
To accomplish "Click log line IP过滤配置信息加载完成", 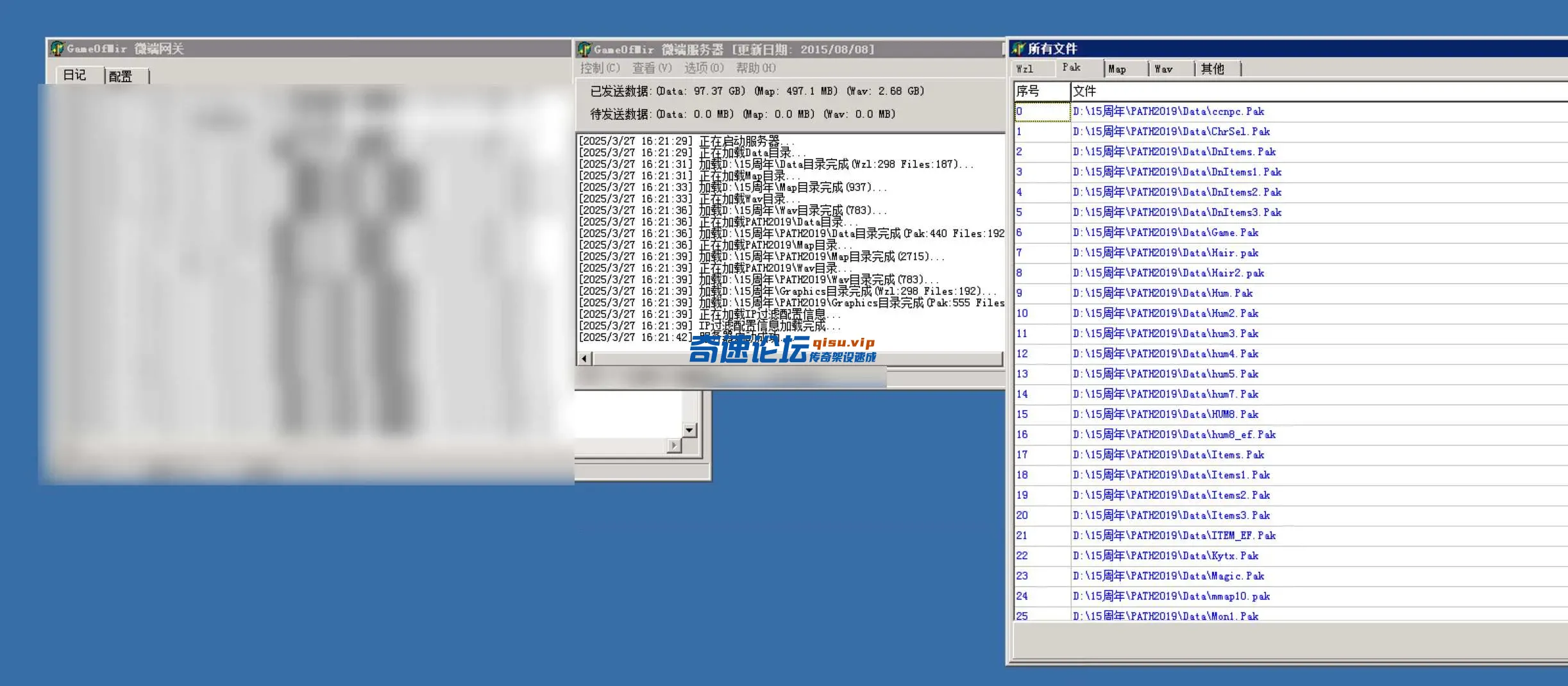I will [710, 326].
